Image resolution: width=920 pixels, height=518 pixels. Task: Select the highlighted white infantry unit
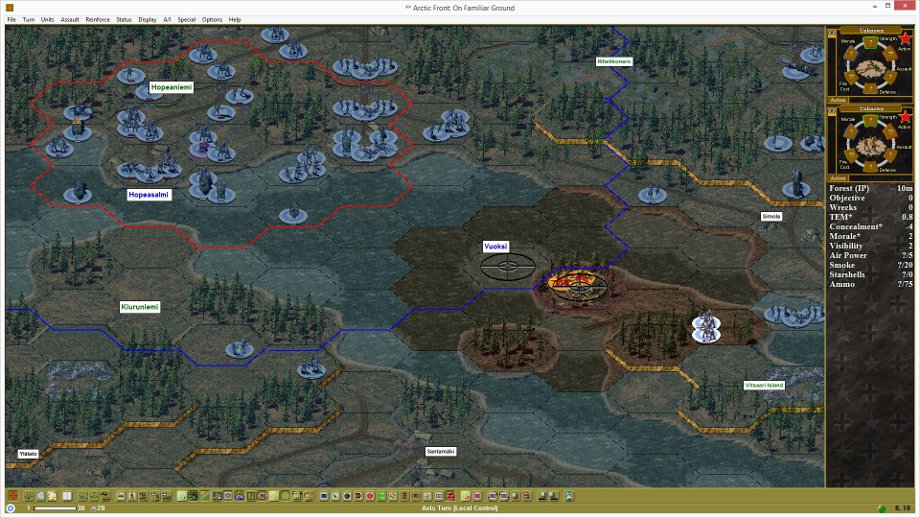[x=706, y=328]
